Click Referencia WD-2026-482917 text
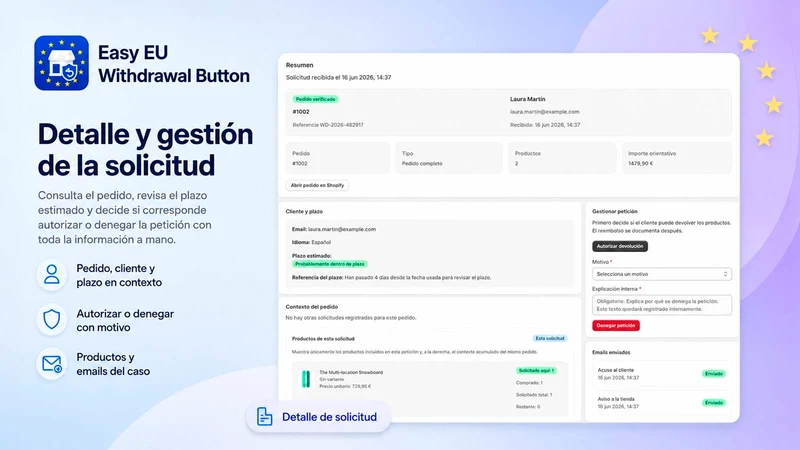 328,124
